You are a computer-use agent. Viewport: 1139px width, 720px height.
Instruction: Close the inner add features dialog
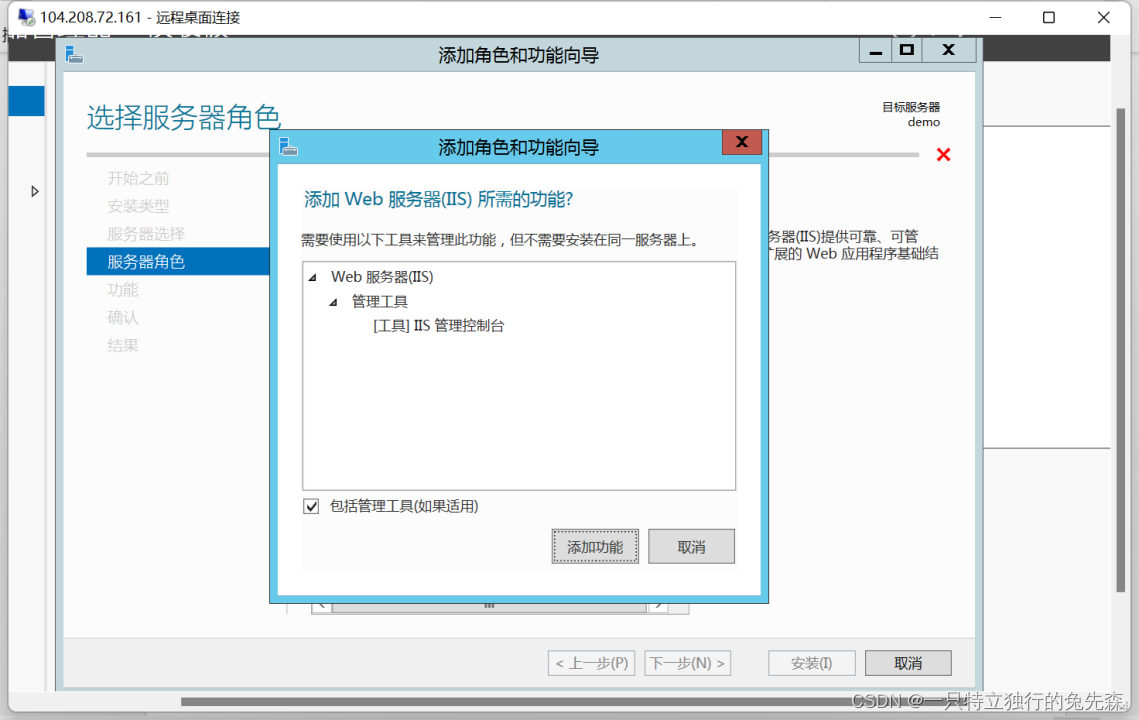click(x=742, y=142)
